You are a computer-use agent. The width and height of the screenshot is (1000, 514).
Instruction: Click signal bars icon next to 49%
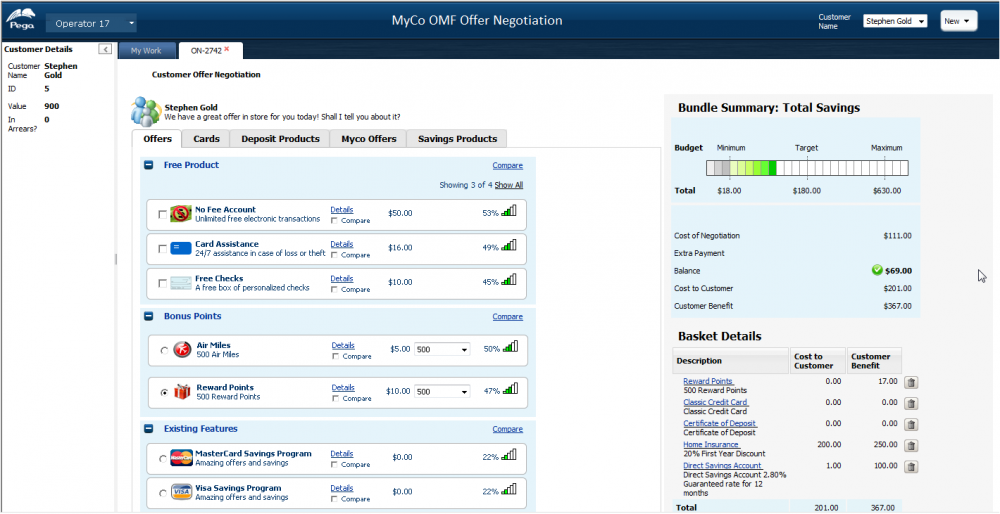pyautogui.click(x=509, y=246)
